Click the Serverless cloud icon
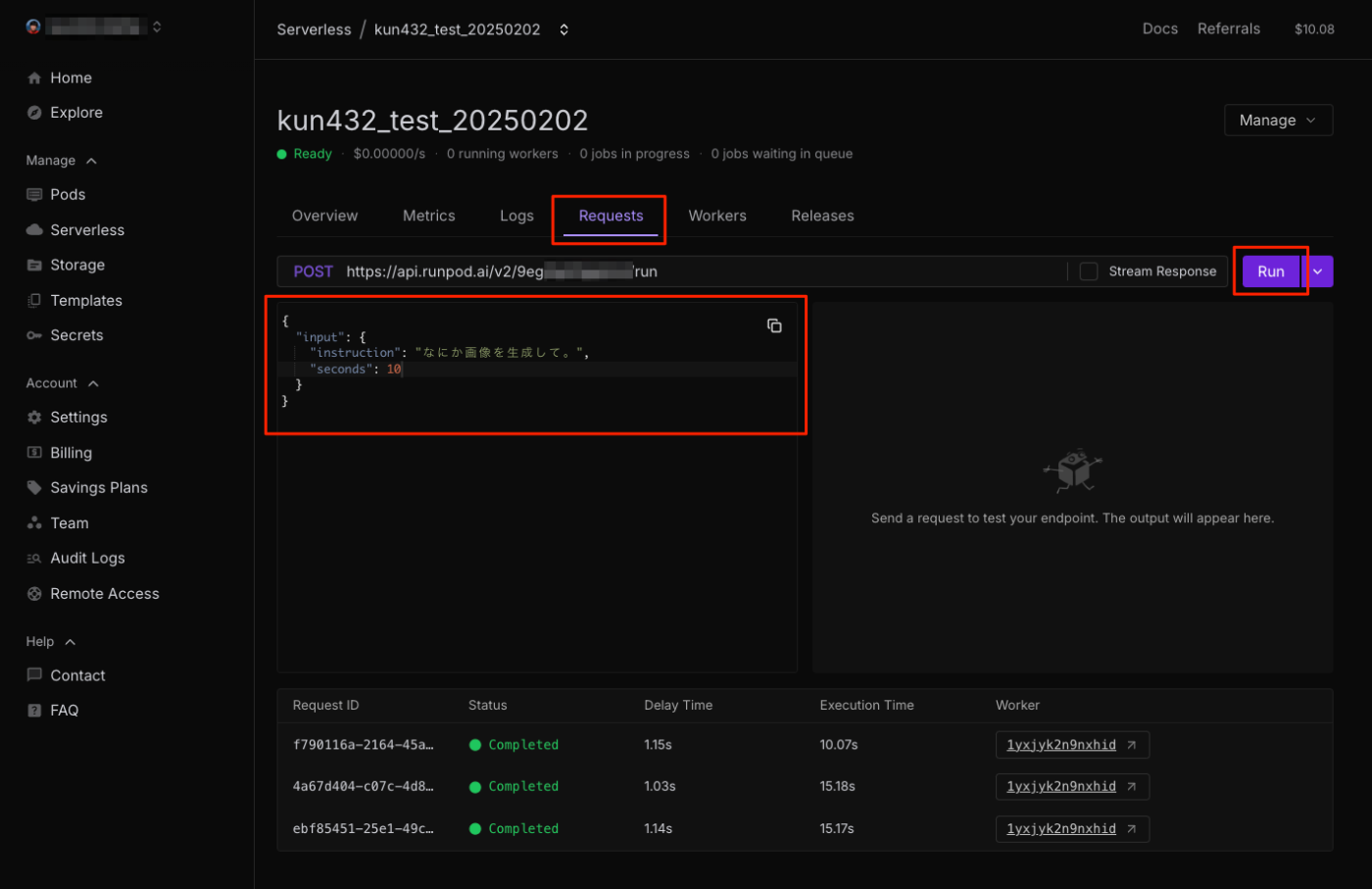Viewport: 1372px width, 889px height. coord(34,230)
